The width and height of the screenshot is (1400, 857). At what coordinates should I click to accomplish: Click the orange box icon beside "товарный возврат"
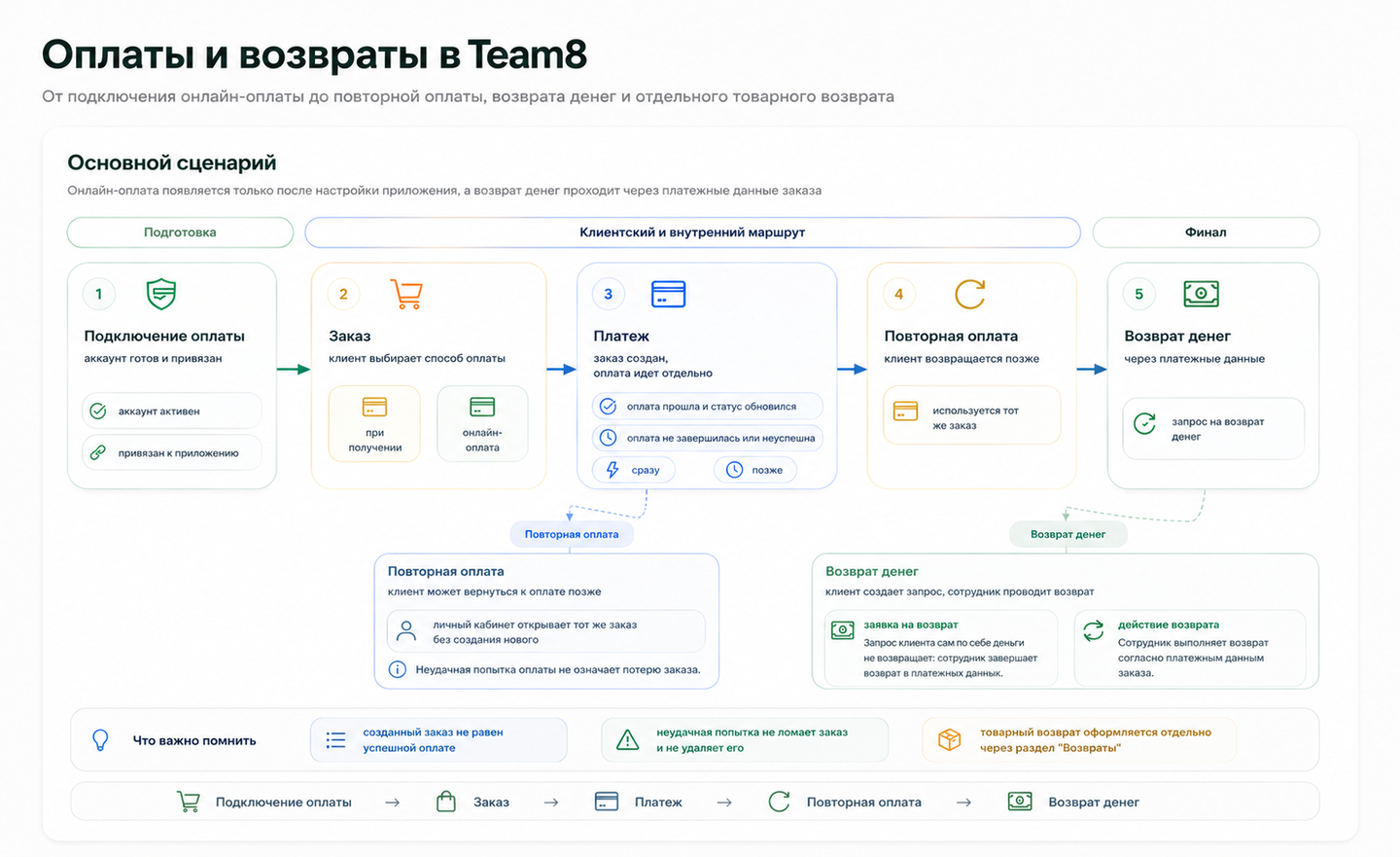pyautogui.click(x=949, y=740)
